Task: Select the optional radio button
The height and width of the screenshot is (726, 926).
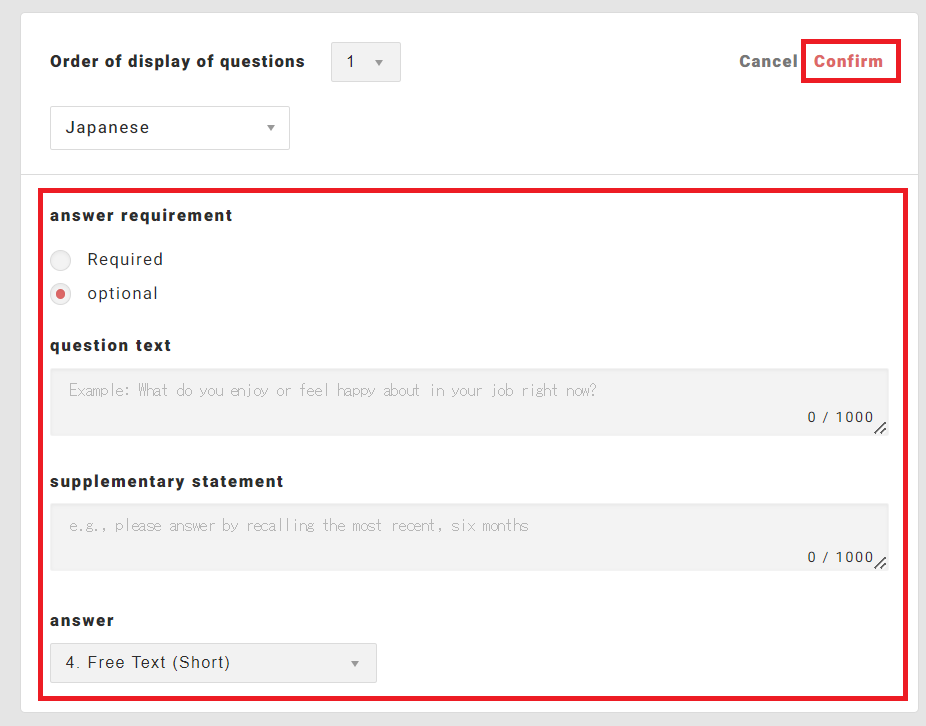Action: pos(61,294)
